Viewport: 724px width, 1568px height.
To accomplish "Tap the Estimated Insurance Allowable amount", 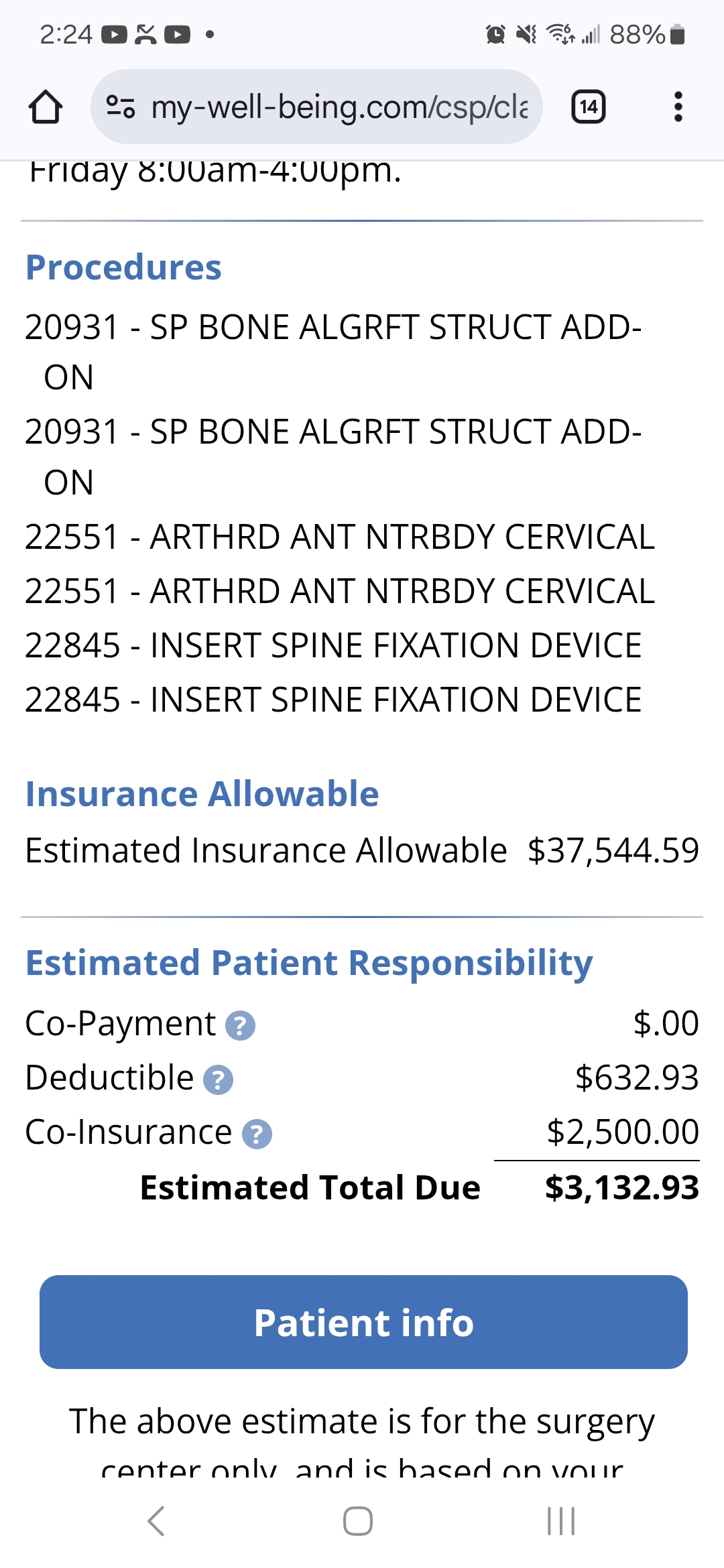I will (613, 850).
